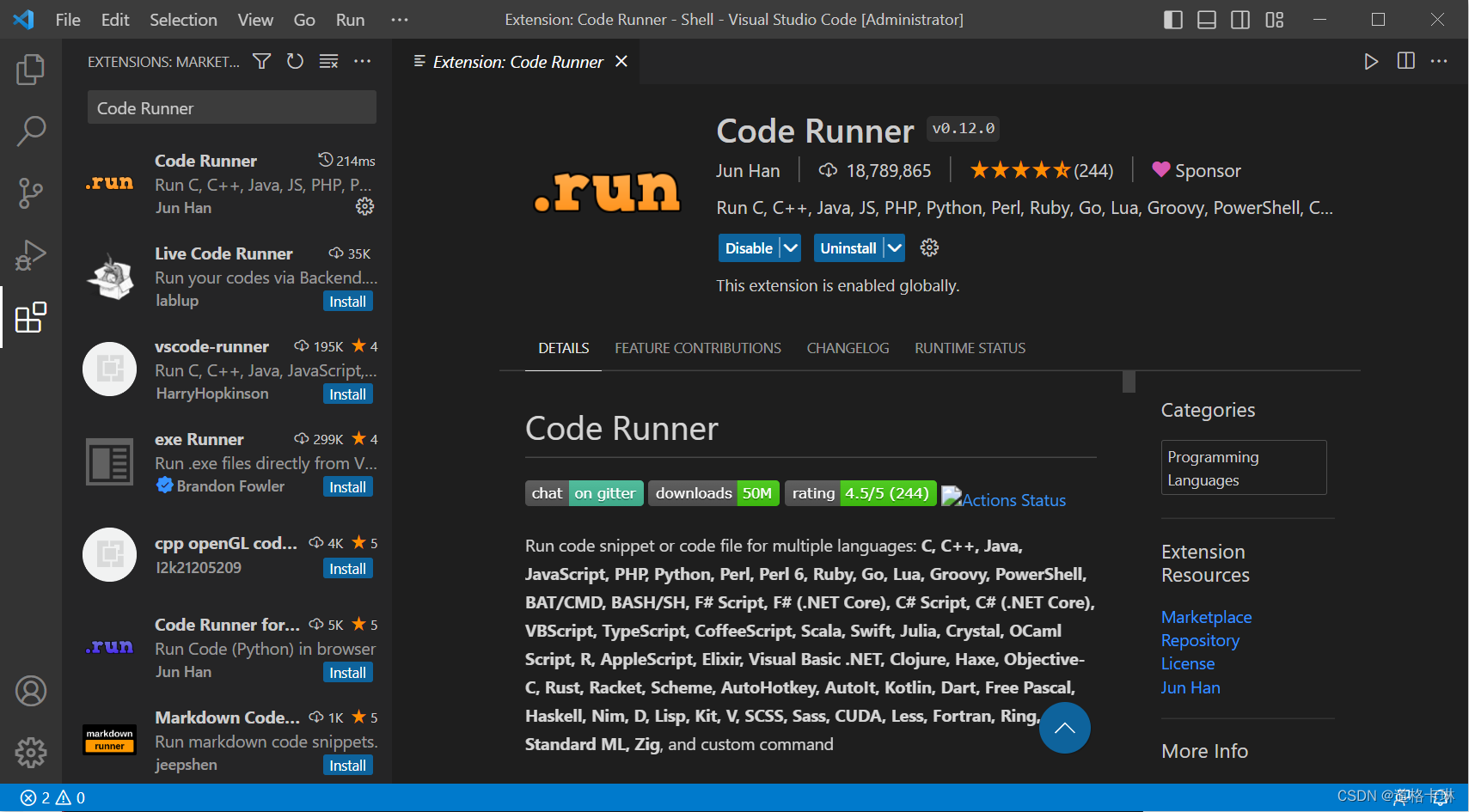
Task: Click the chat on gitter badge
Action: (x=585, y=493)
